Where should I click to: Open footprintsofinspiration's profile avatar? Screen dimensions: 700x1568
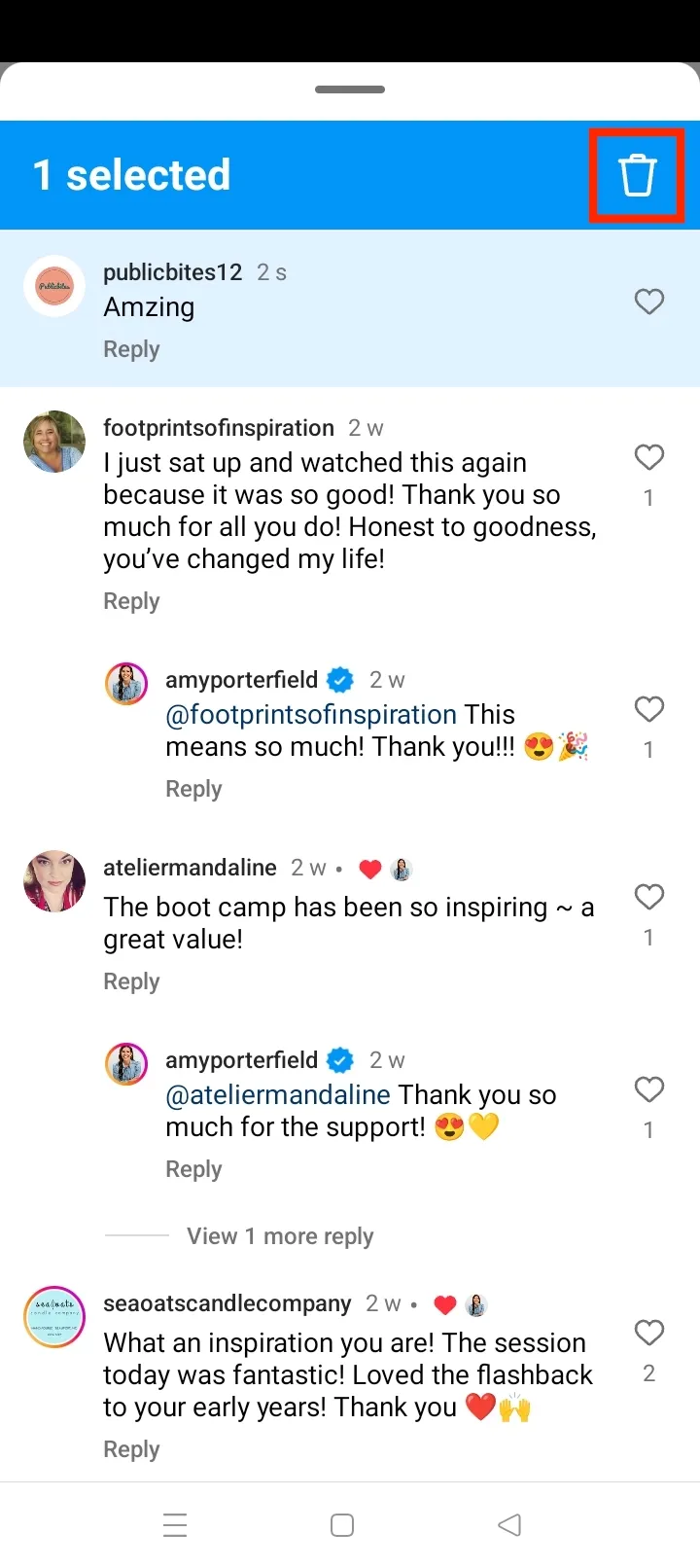coord(54,442)
